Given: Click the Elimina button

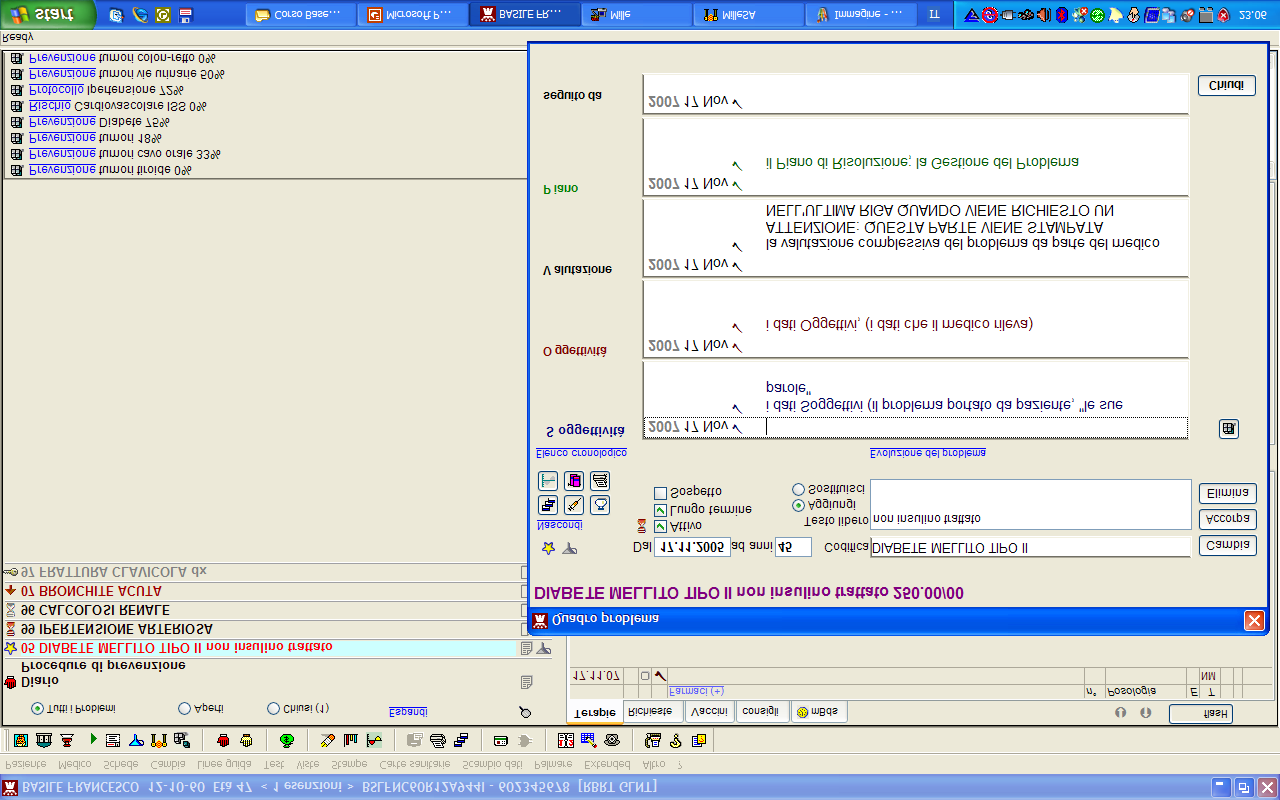Looking at the screenshot, I should (1227, 493).
